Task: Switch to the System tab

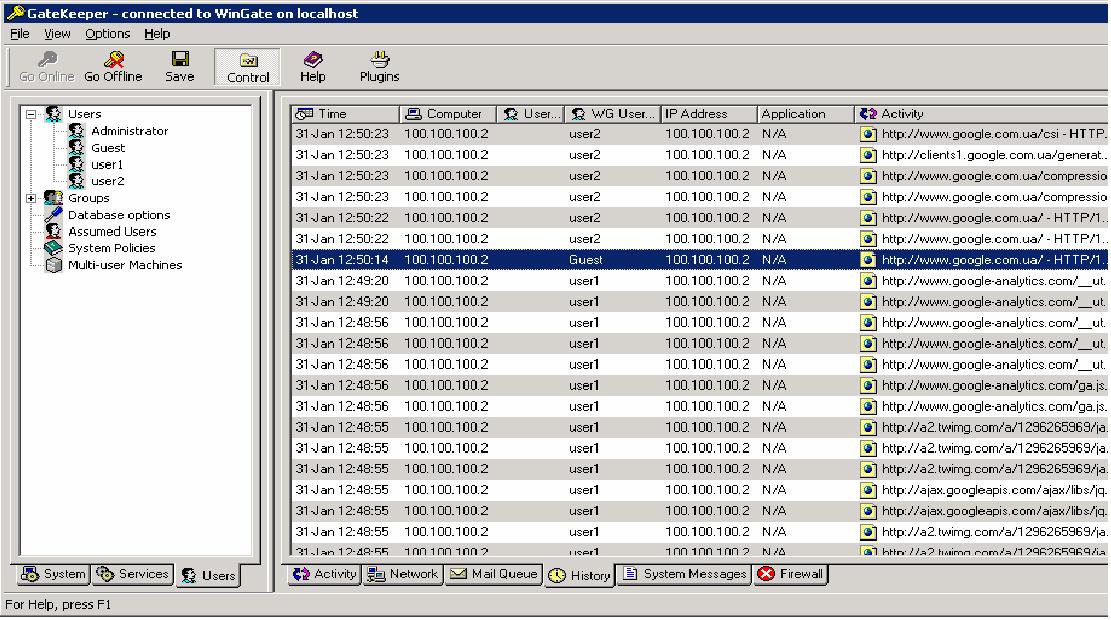Action: [x=52, y=574]
